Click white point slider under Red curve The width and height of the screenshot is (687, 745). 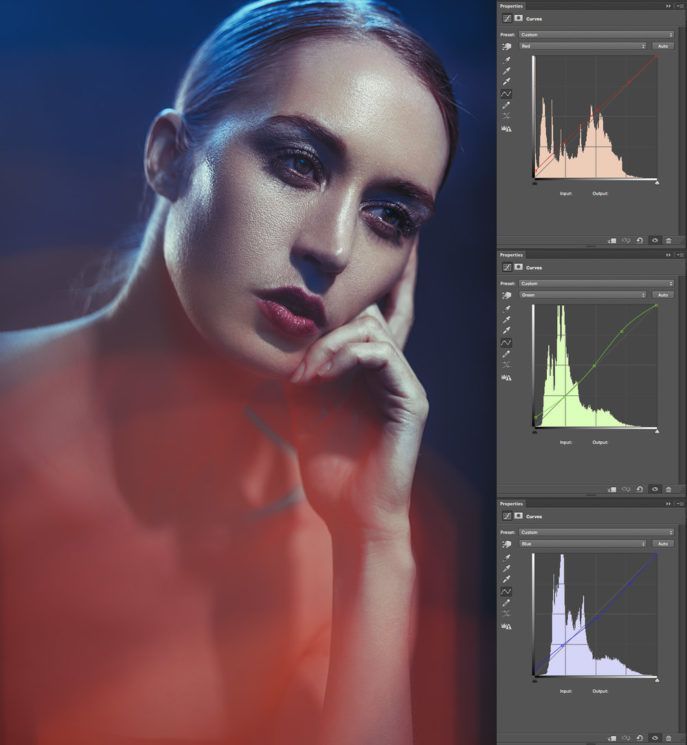tap(657, 182)
